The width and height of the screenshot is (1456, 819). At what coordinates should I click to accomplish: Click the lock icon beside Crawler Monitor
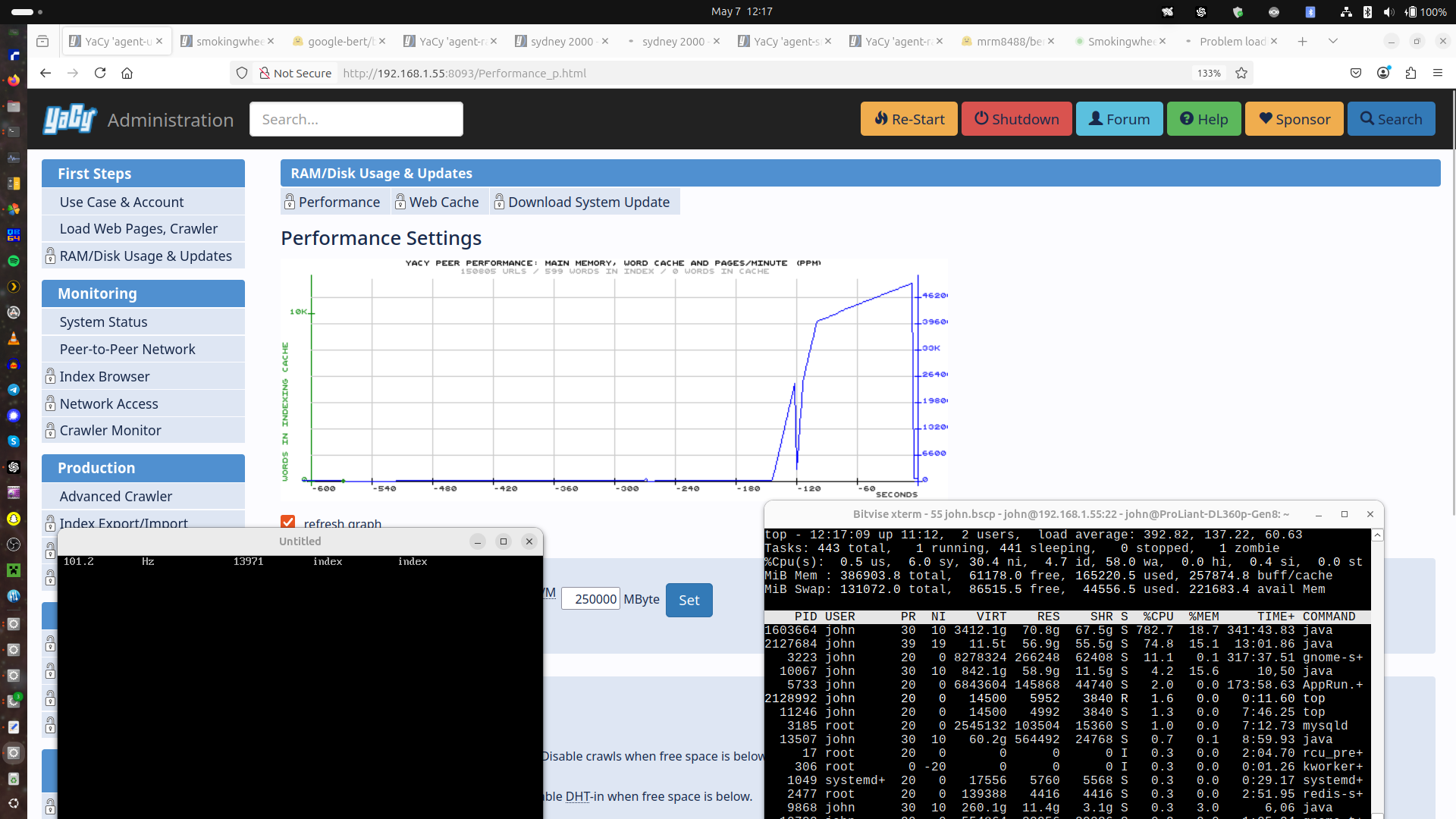point(50,430)
